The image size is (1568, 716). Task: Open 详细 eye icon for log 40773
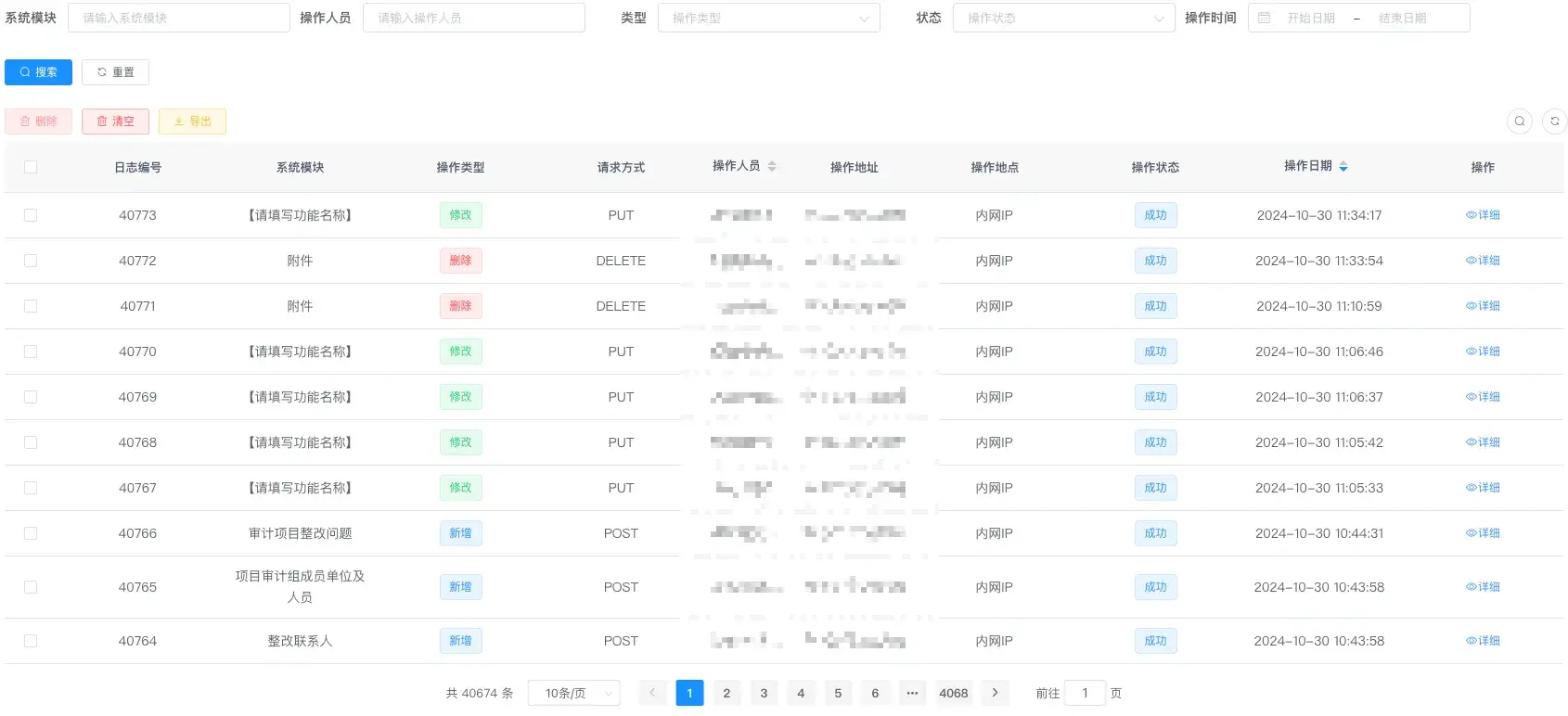tap(1472, 215)
